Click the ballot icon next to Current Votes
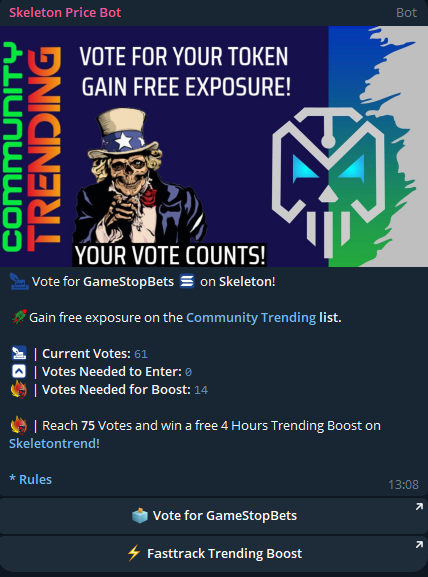Screen dimensions: 428x577 click(19, 353)
